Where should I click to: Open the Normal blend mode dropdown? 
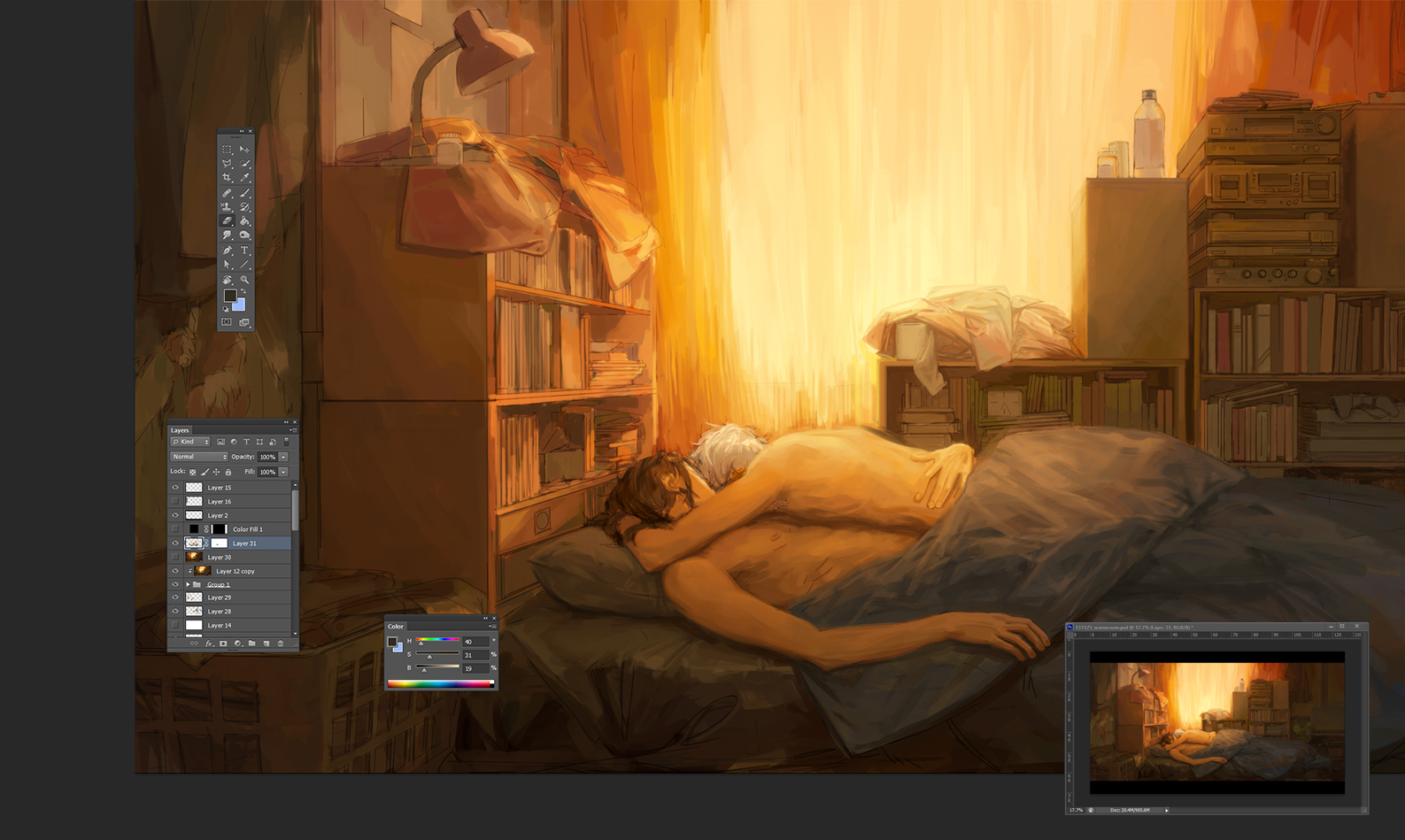pyautogui.click(x=198, y=457)
